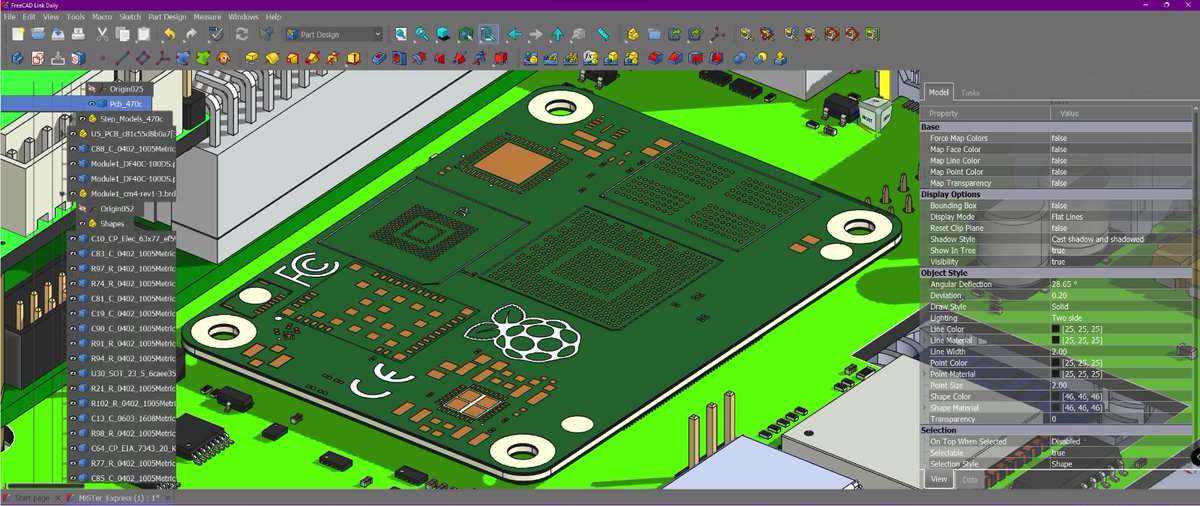The height and width of the screenshot is (506, 1200).
Task: Click the Create body icon
Action: (x=16, y=59)
